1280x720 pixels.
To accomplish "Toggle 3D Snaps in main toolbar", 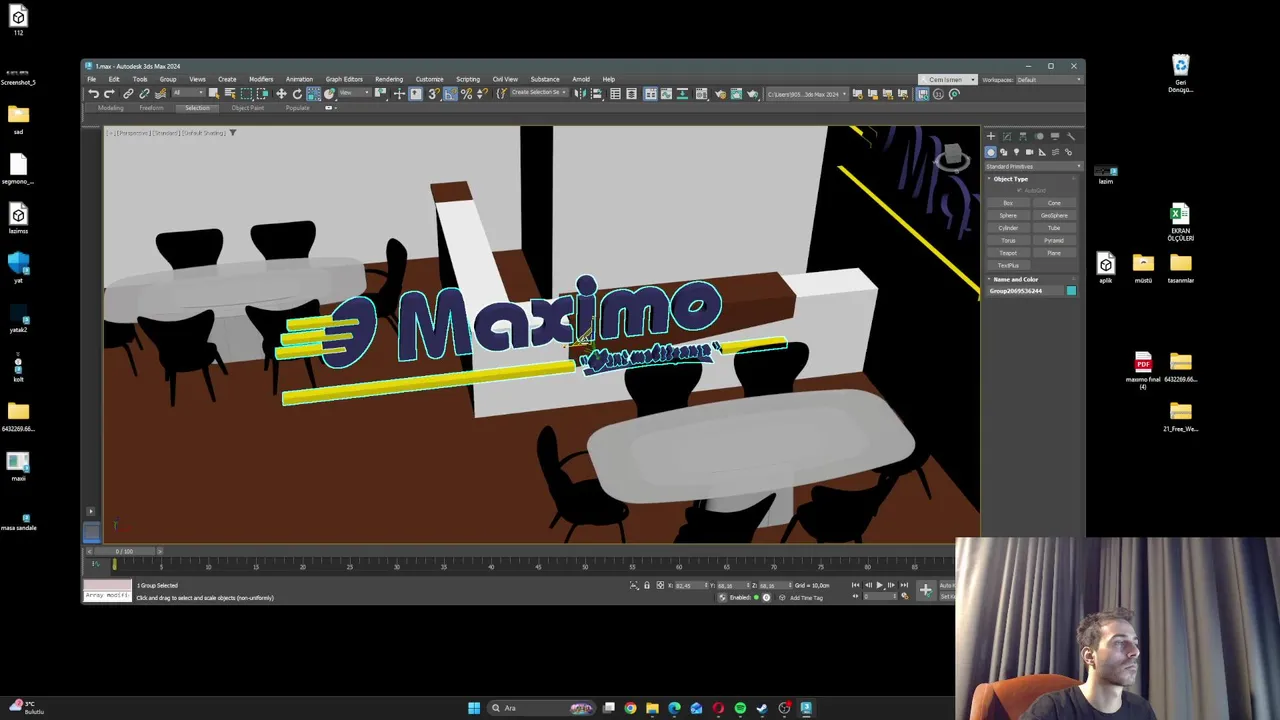I will [434, 94].
